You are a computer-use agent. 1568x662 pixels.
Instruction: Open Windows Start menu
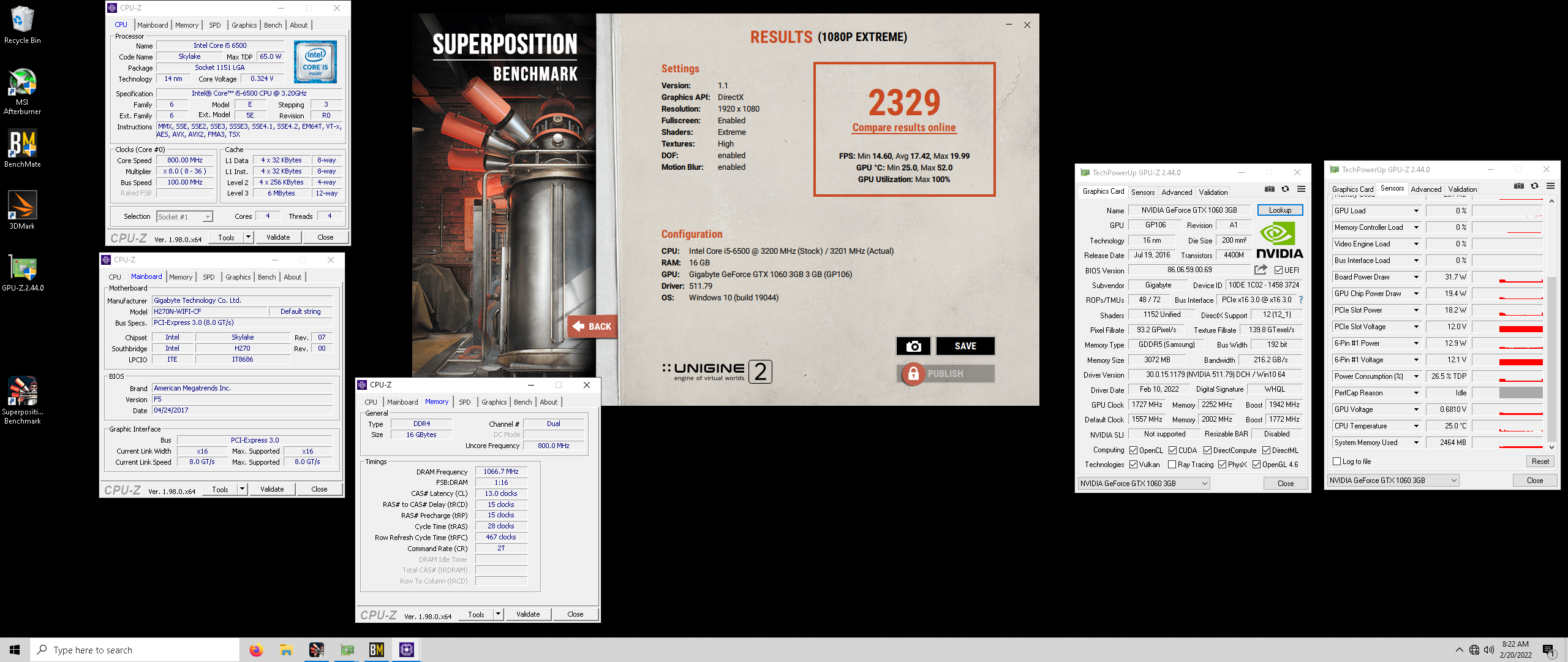(x=15, y=650)
